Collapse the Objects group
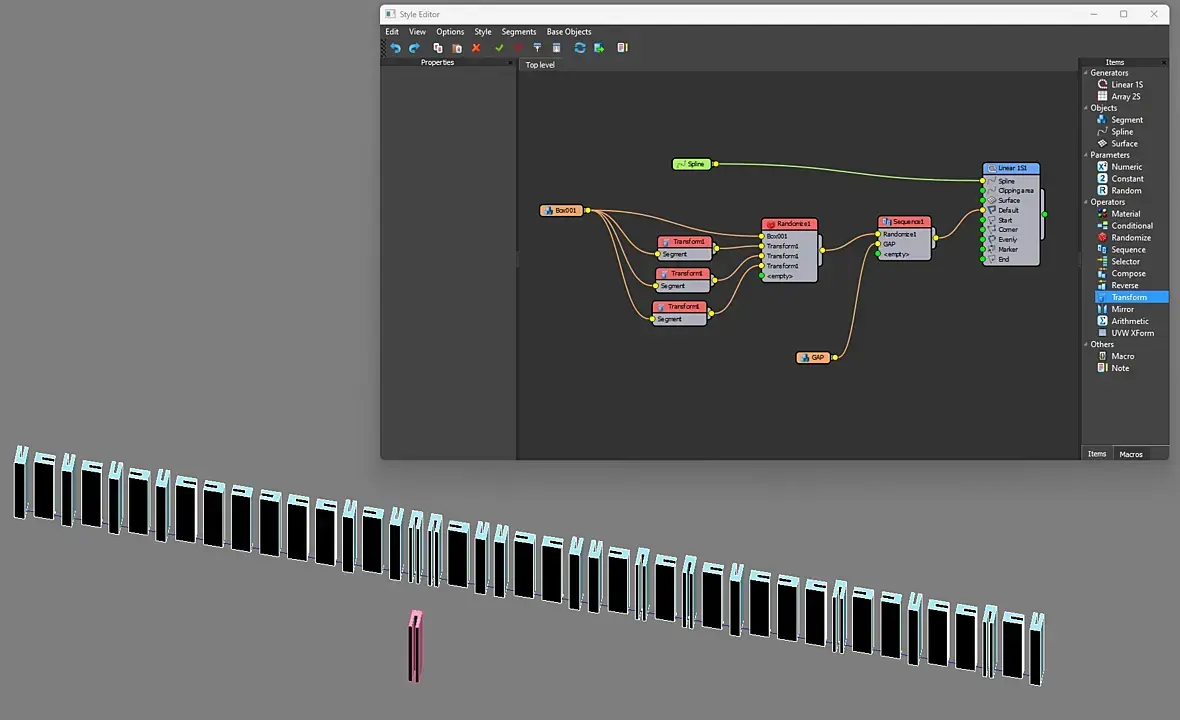This screenshot has height=720, width=1180. (1086, 108)
